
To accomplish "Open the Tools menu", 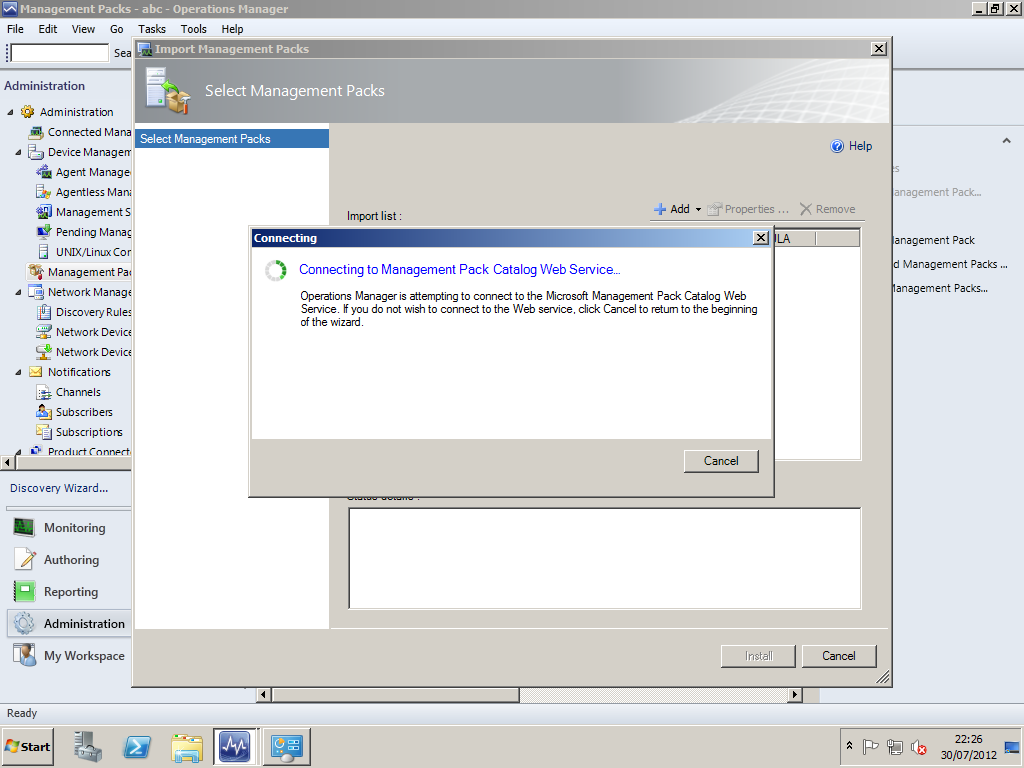I will click(193, 29).
